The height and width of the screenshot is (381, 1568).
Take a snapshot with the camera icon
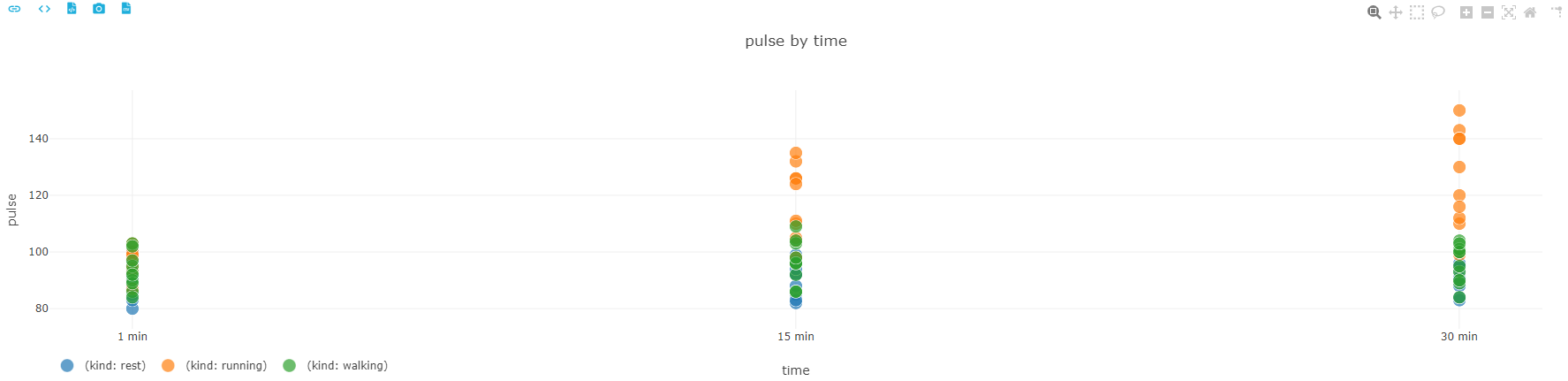pyautogui.click(x=99, y=9)
